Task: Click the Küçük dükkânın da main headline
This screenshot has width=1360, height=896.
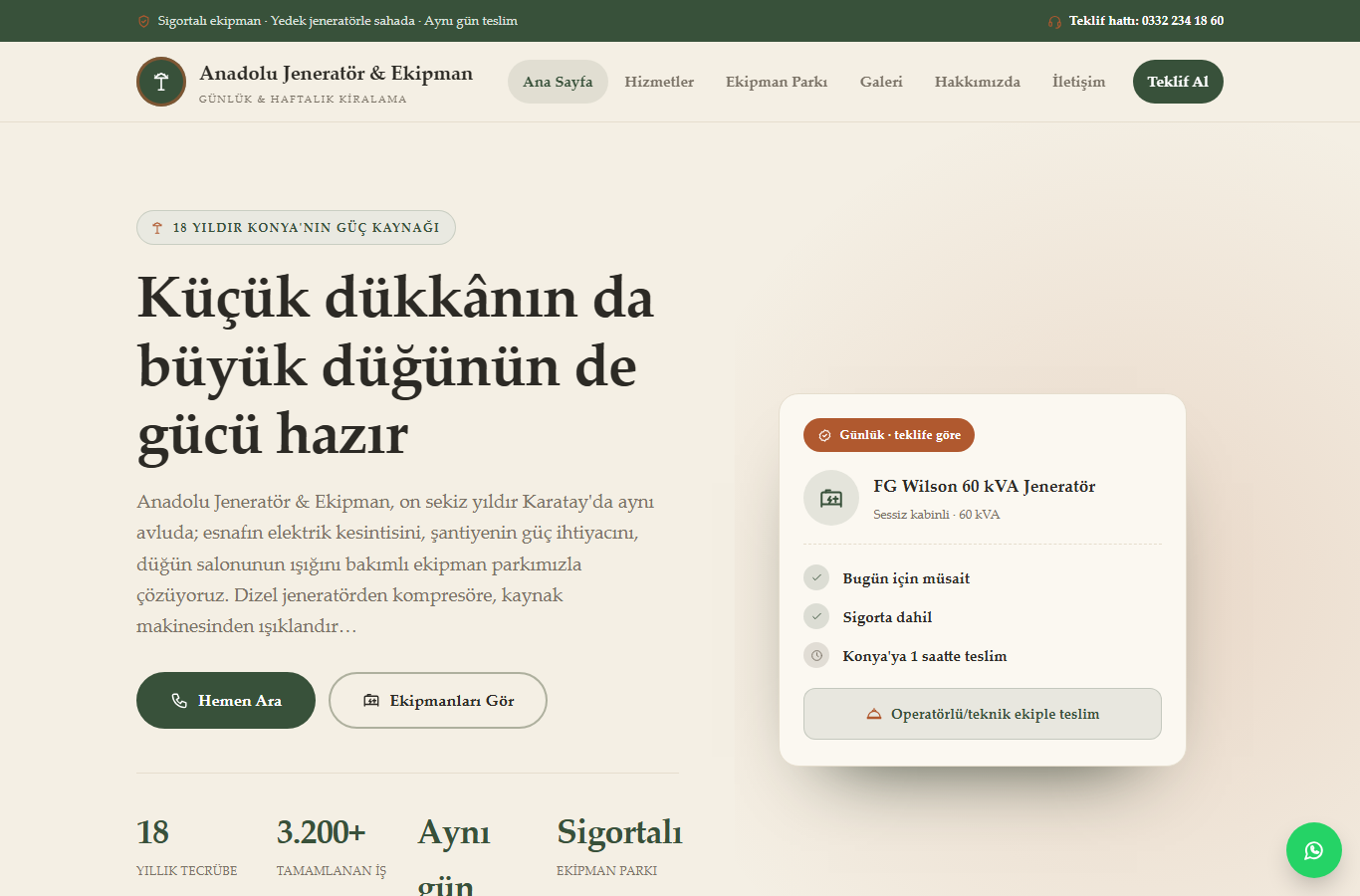Action: pos(395,365)
